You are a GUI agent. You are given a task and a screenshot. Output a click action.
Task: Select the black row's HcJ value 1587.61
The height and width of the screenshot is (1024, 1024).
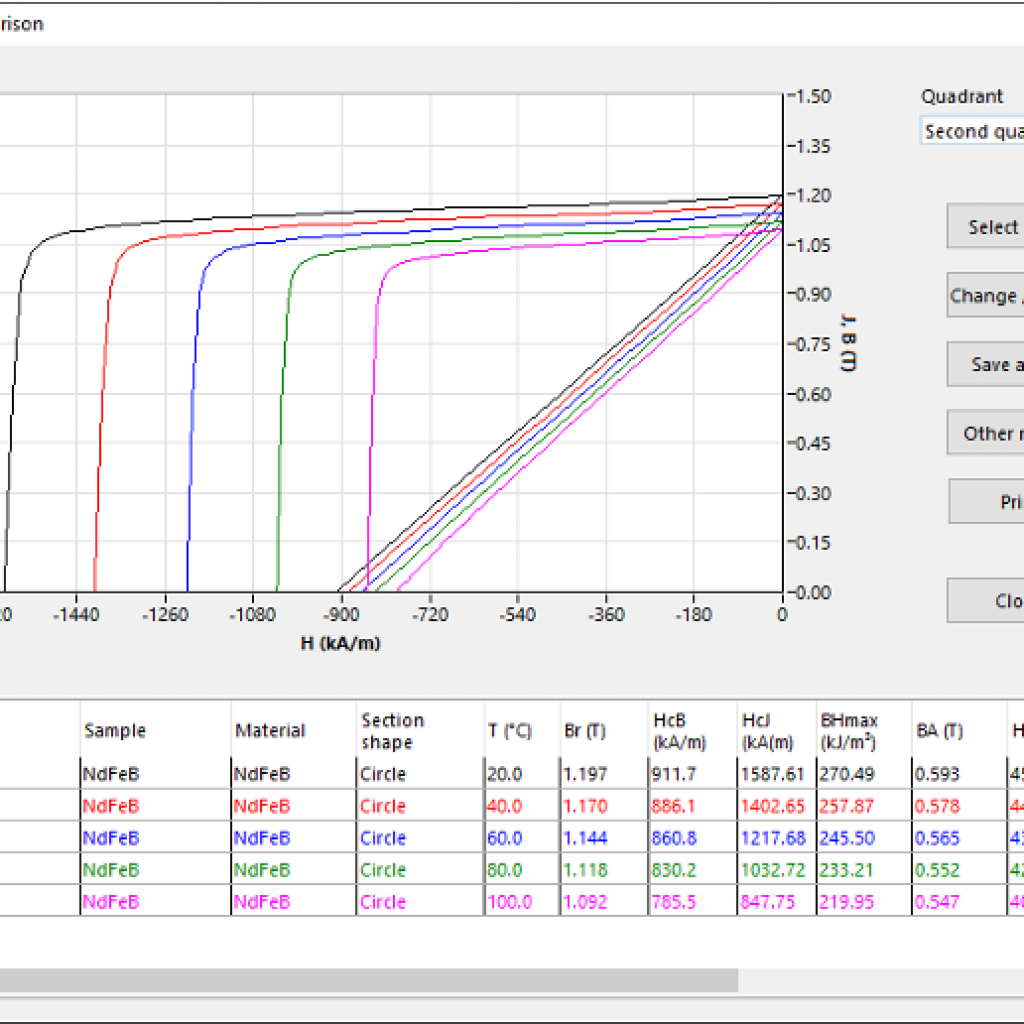(774, 774)
